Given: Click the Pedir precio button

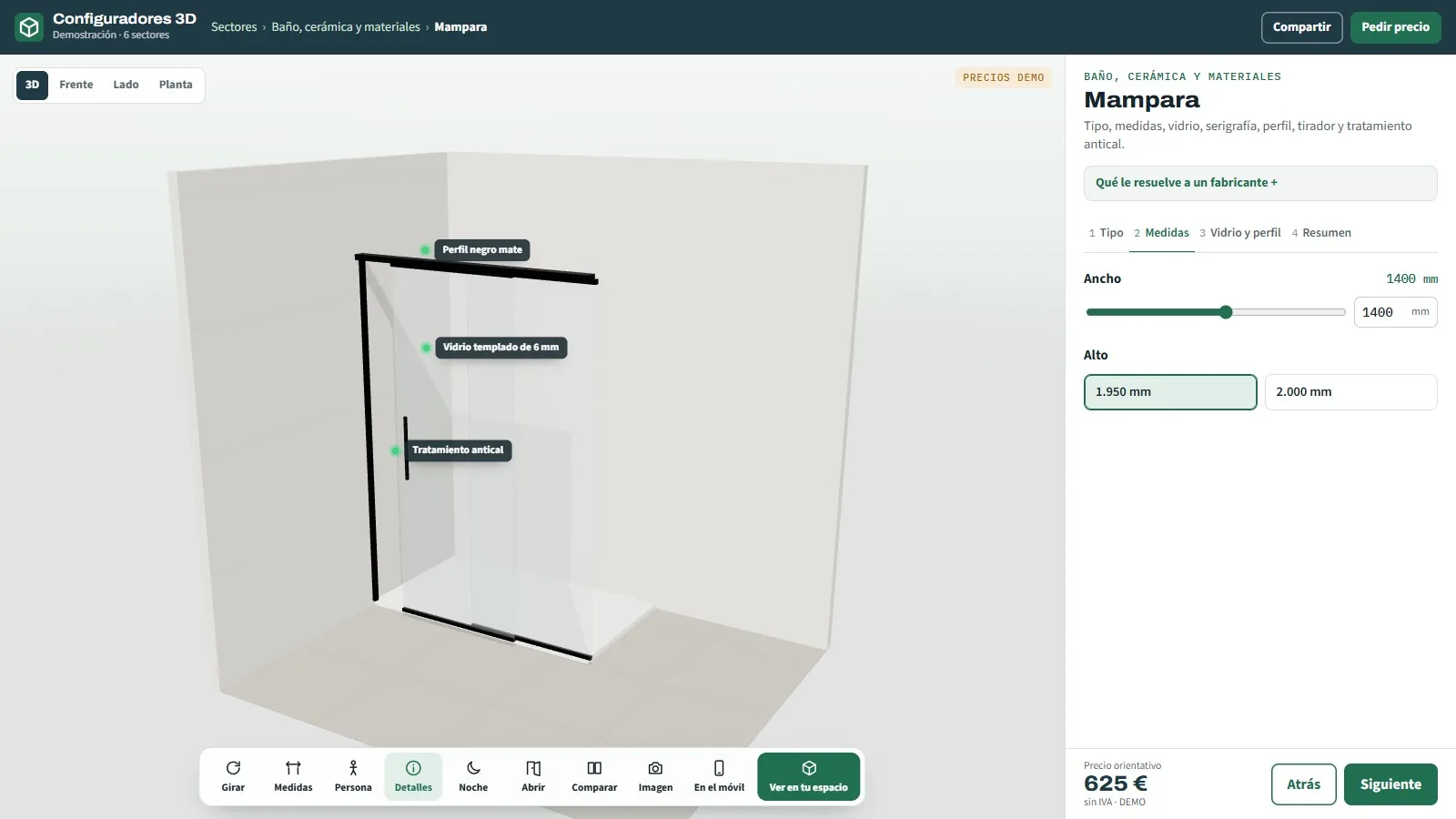Looking at the screenshot, I should pos(1395,27).
